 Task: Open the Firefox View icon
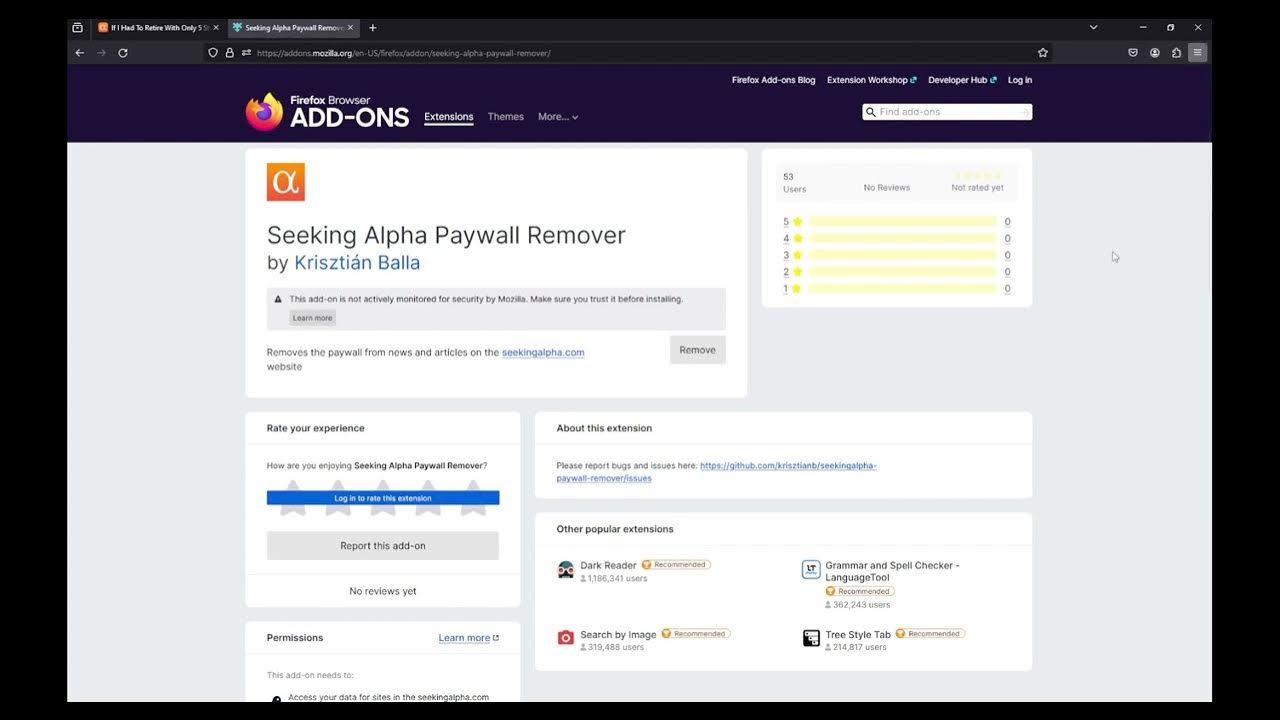78,28
